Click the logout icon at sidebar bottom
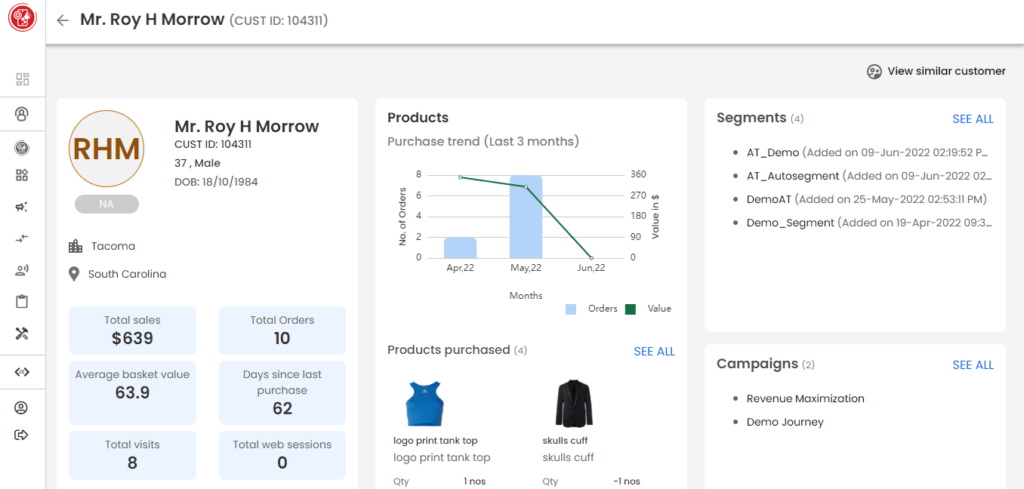Screen dimensions: 1024x489 pos(22,435)
